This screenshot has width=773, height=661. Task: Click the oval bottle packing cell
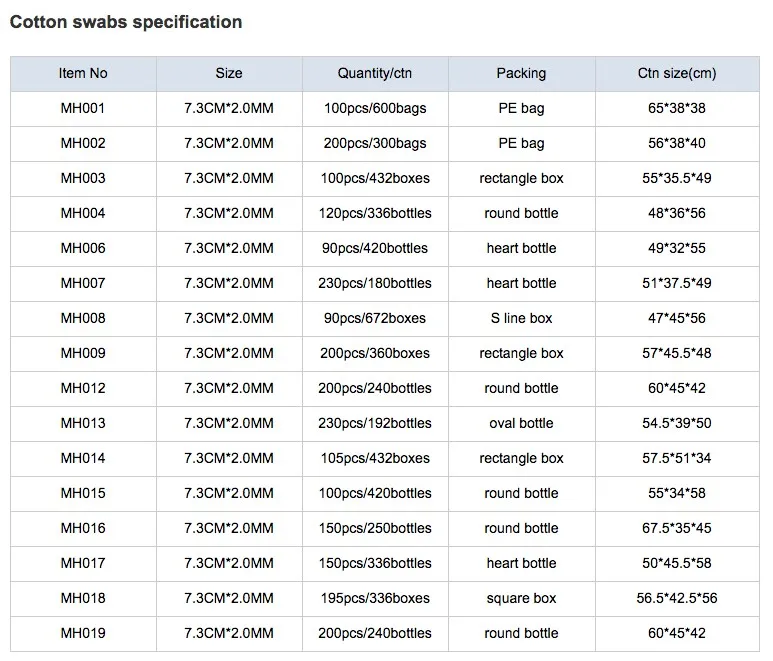click(x=521, y=423)
